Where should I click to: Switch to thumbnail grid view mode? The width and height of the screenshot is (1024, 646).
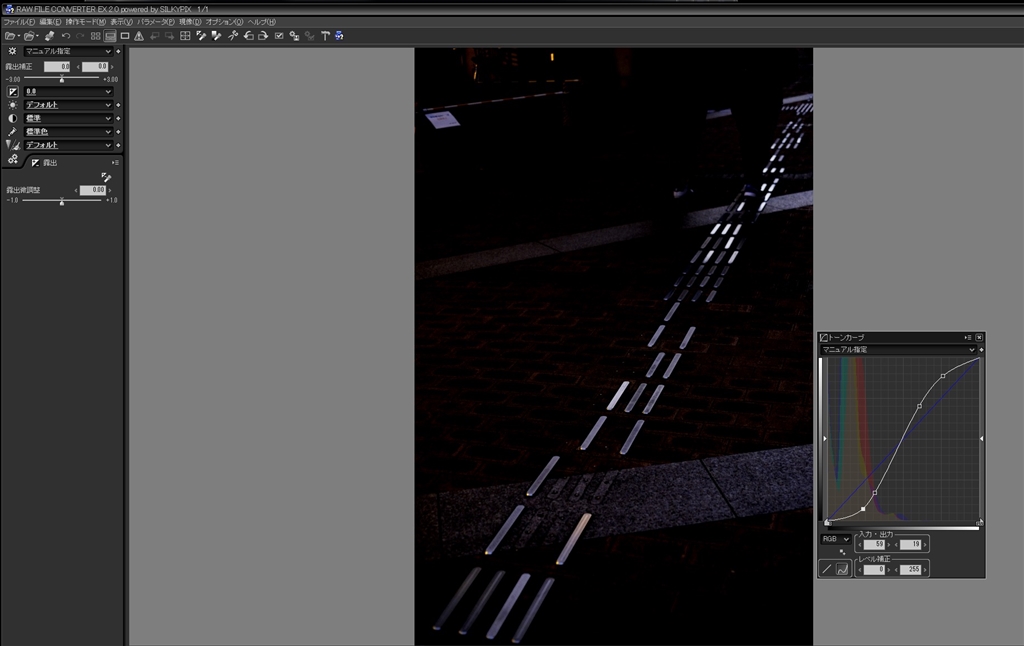[96, 36]
